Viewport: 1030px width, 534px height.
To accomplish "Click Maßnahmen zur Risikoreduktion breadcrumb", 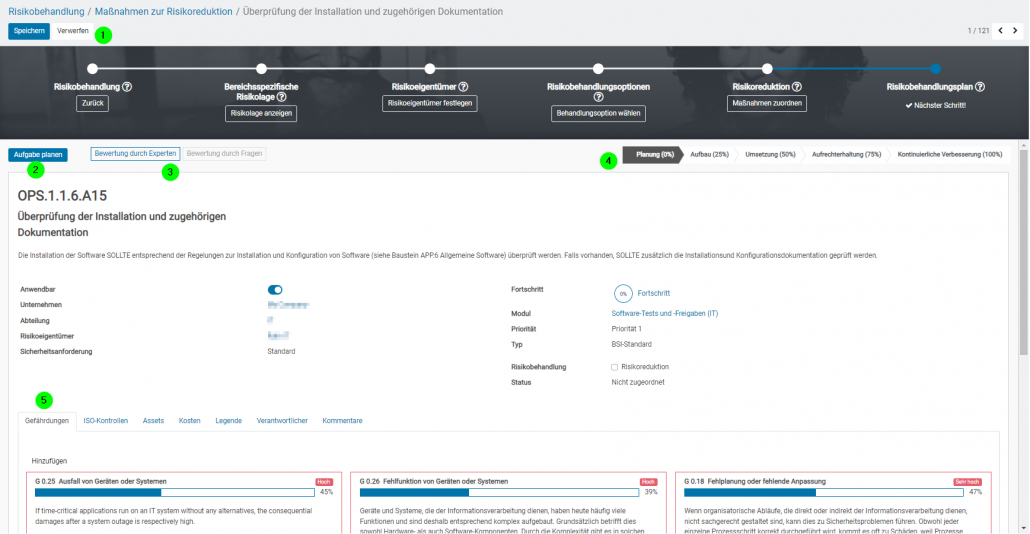I will (163, 11).
